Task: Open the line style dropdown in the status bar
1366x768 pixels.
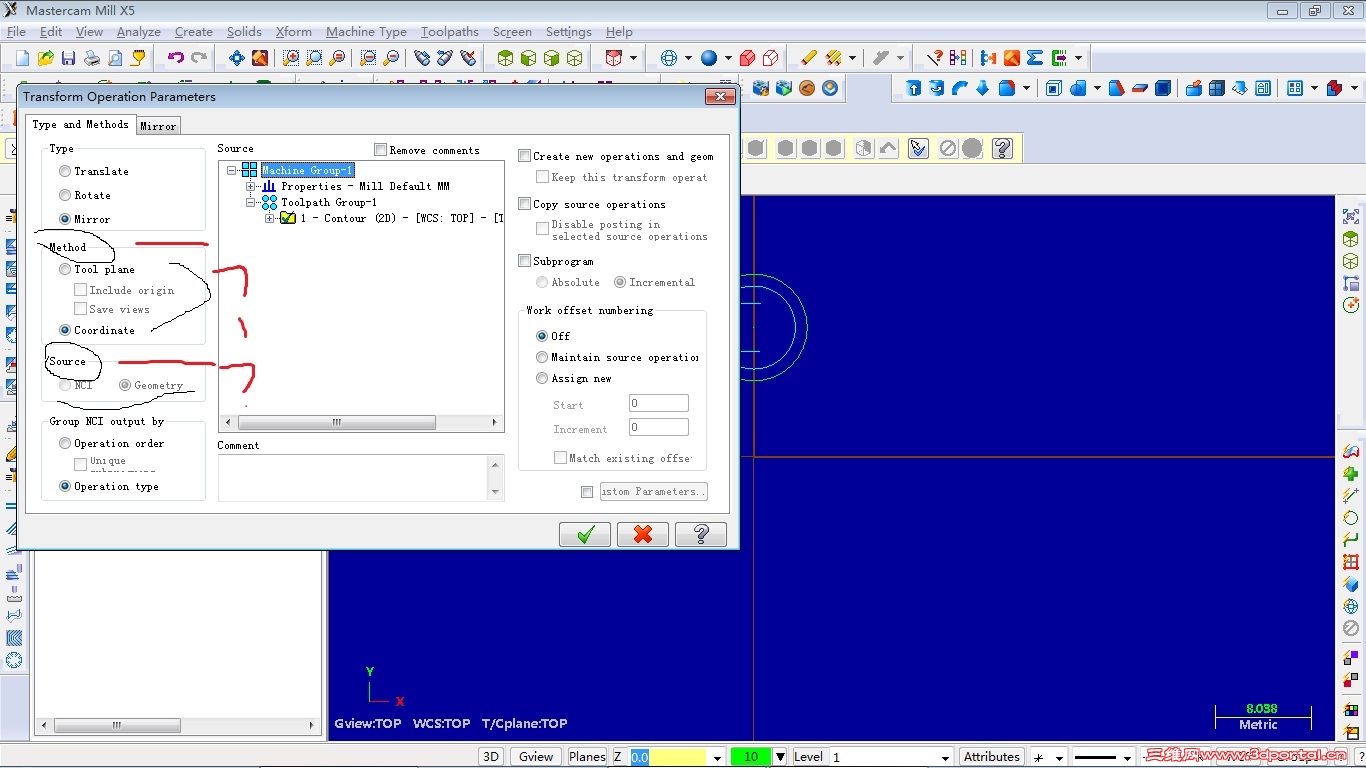Action: click(1126, 757)
